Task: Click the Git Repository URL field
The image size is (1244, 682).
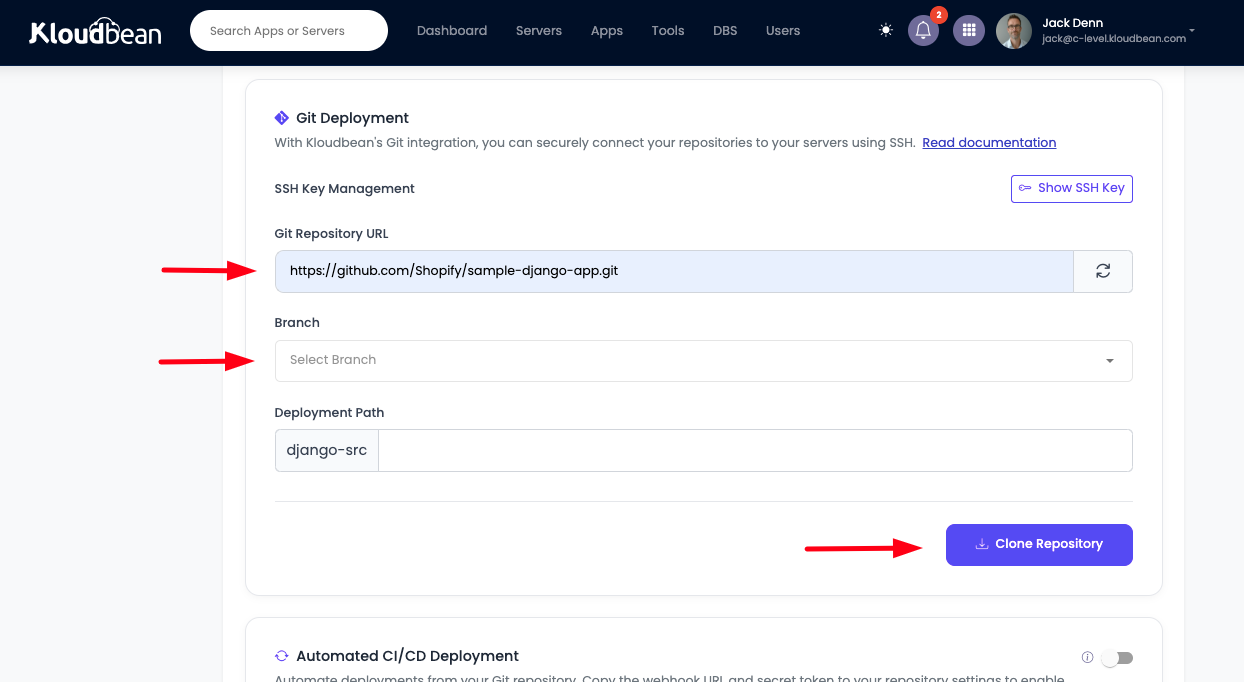Action: (x=674, y=271)
